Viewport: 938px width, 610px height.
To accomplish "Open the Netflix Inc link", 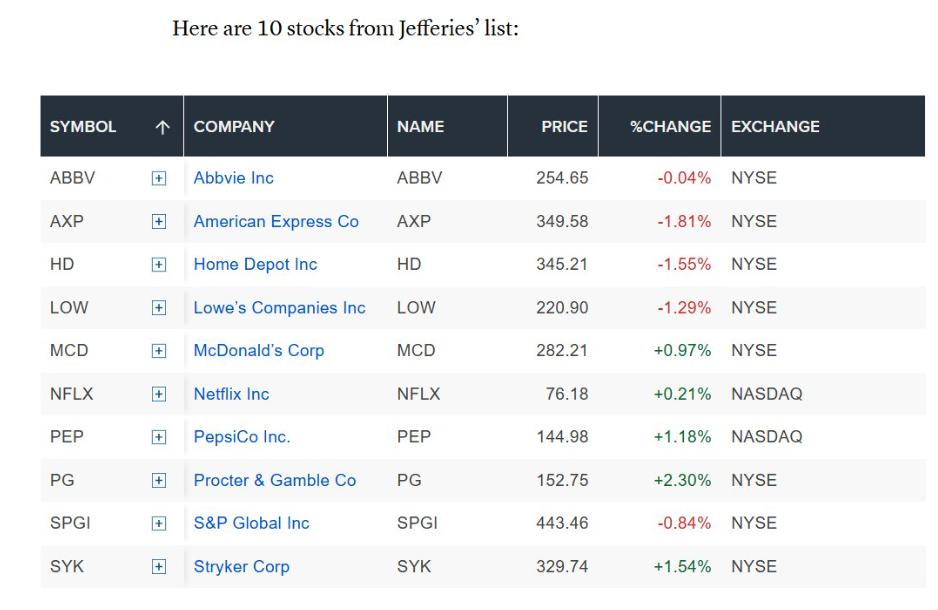I will 231,394.
